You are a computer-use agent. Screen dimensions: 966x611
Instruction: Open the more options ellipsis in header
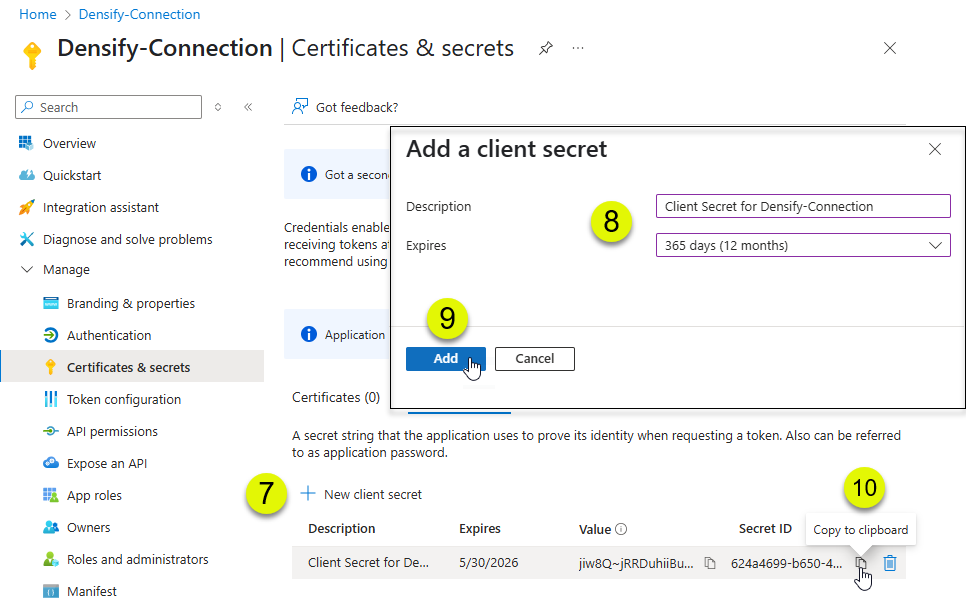(577, 48)
